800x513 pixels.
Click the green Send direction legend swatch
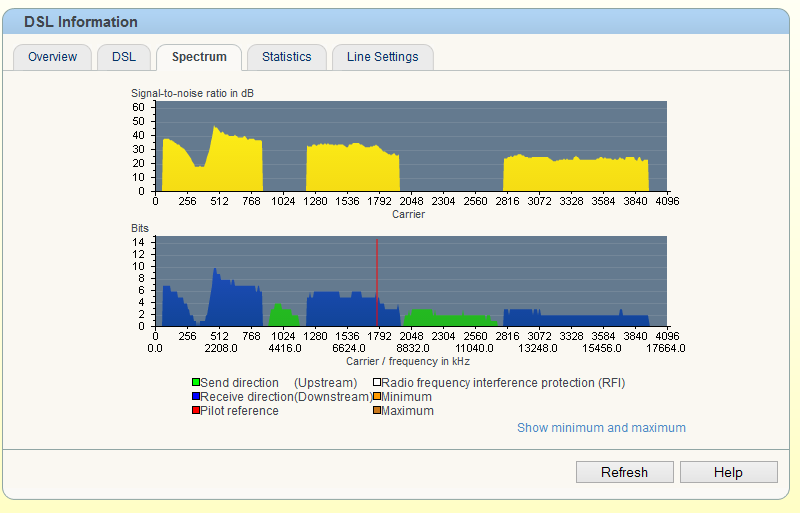click(196, 383)
